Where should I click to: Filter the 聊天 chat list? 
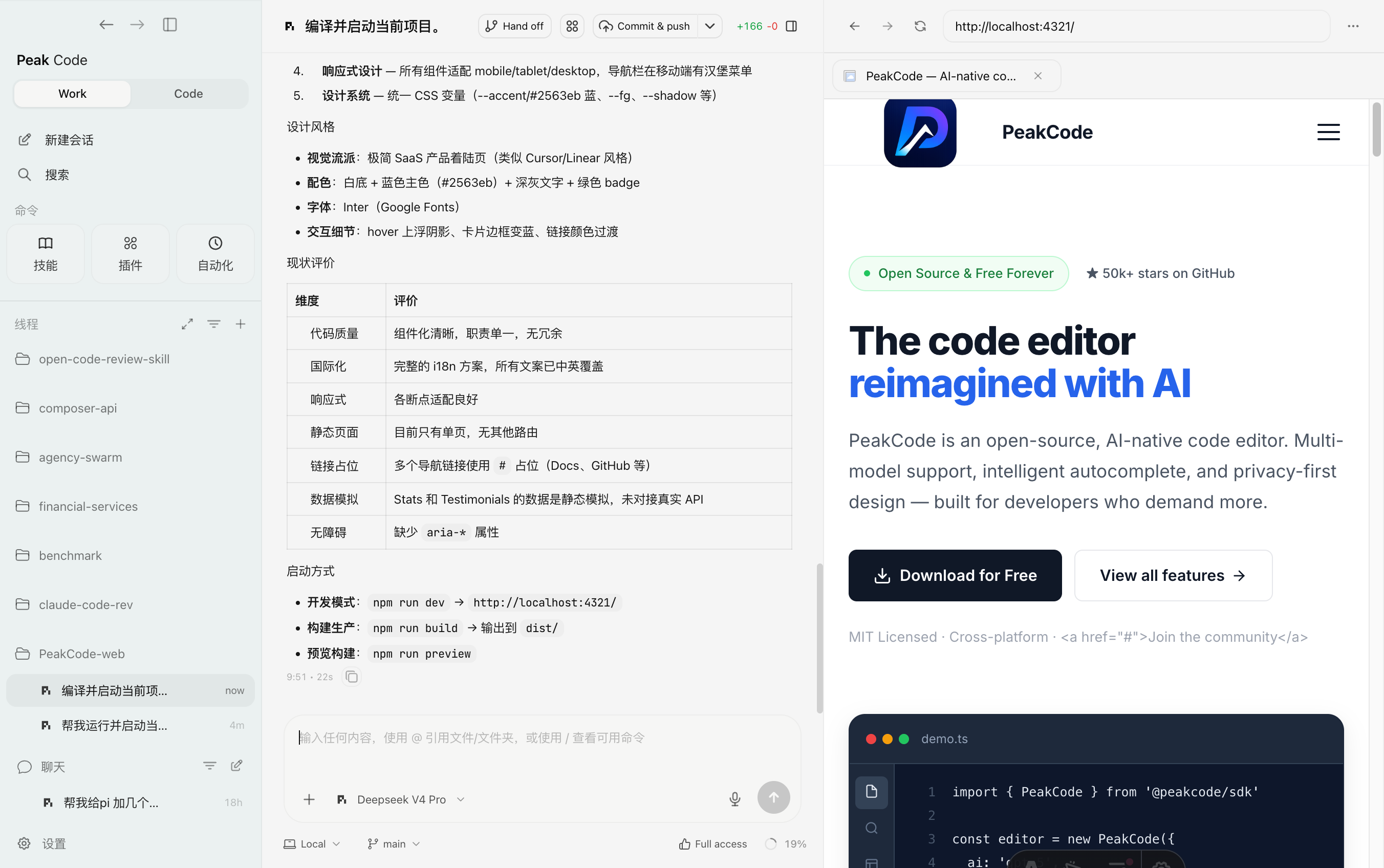tap(209, 766)
